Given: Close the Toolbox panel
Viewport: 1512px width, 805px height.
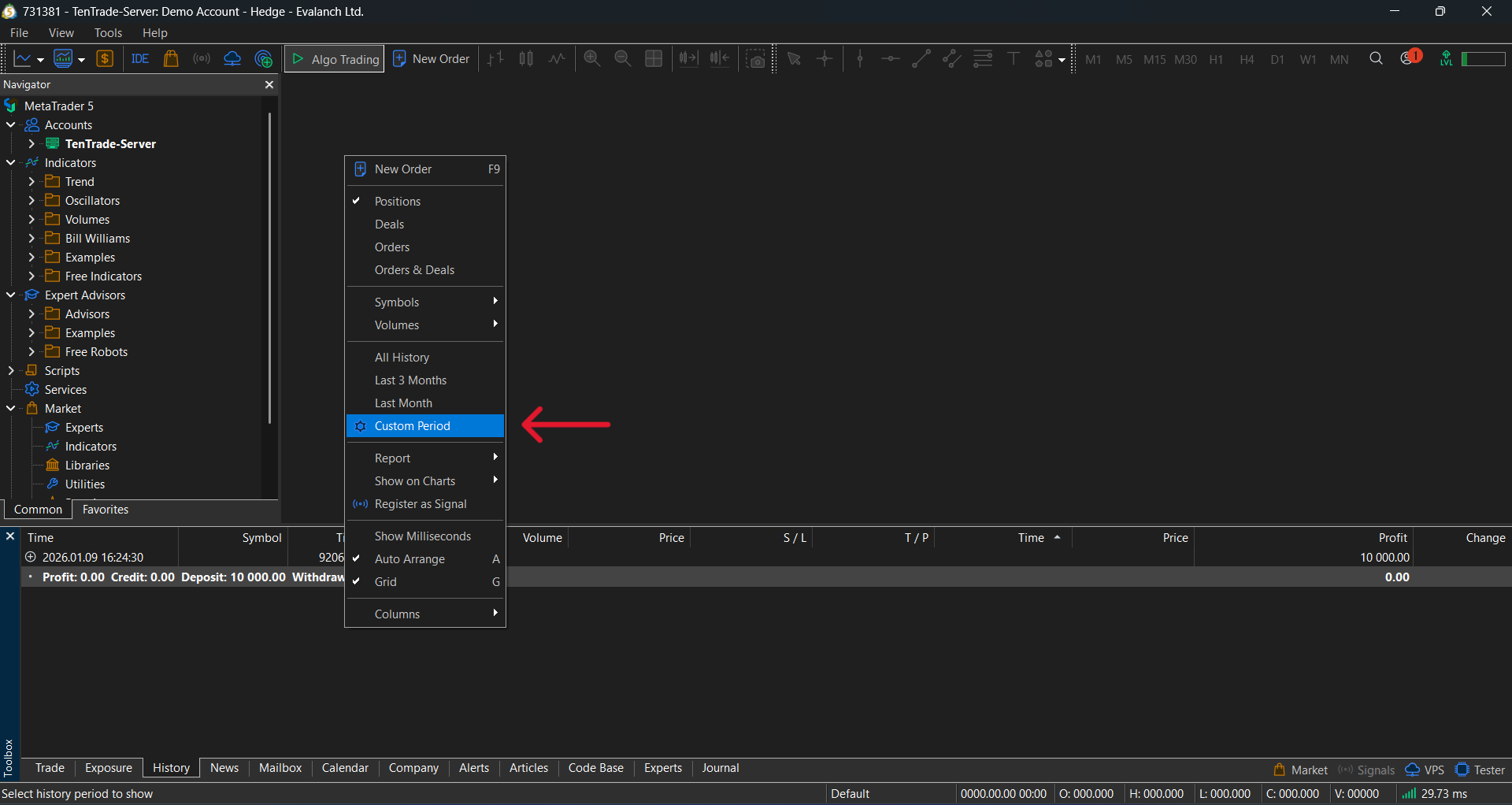Looking at the screenshot, I should point(10,536).
